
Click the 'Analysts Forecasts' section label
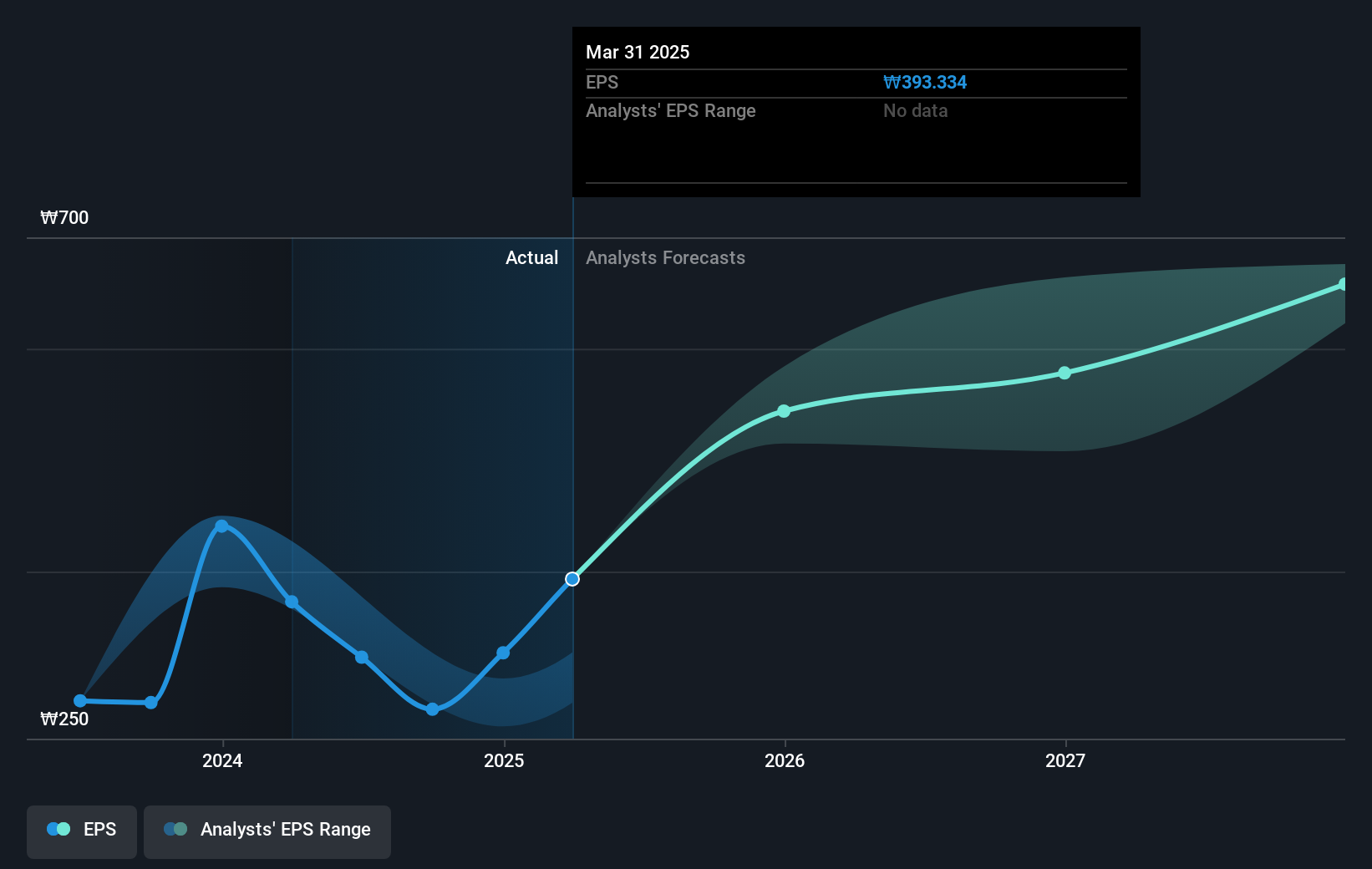pyautogui.click(x=665, y=258)
